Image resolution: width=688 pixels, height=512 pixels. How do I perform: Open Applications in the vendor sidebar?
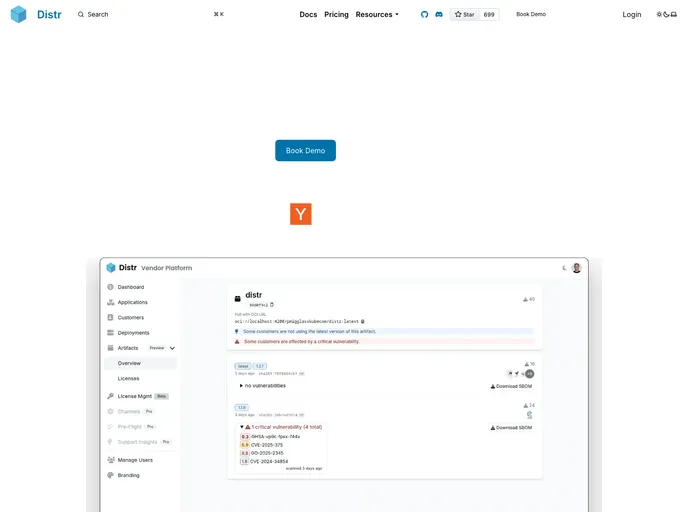[x=133, y=302]
